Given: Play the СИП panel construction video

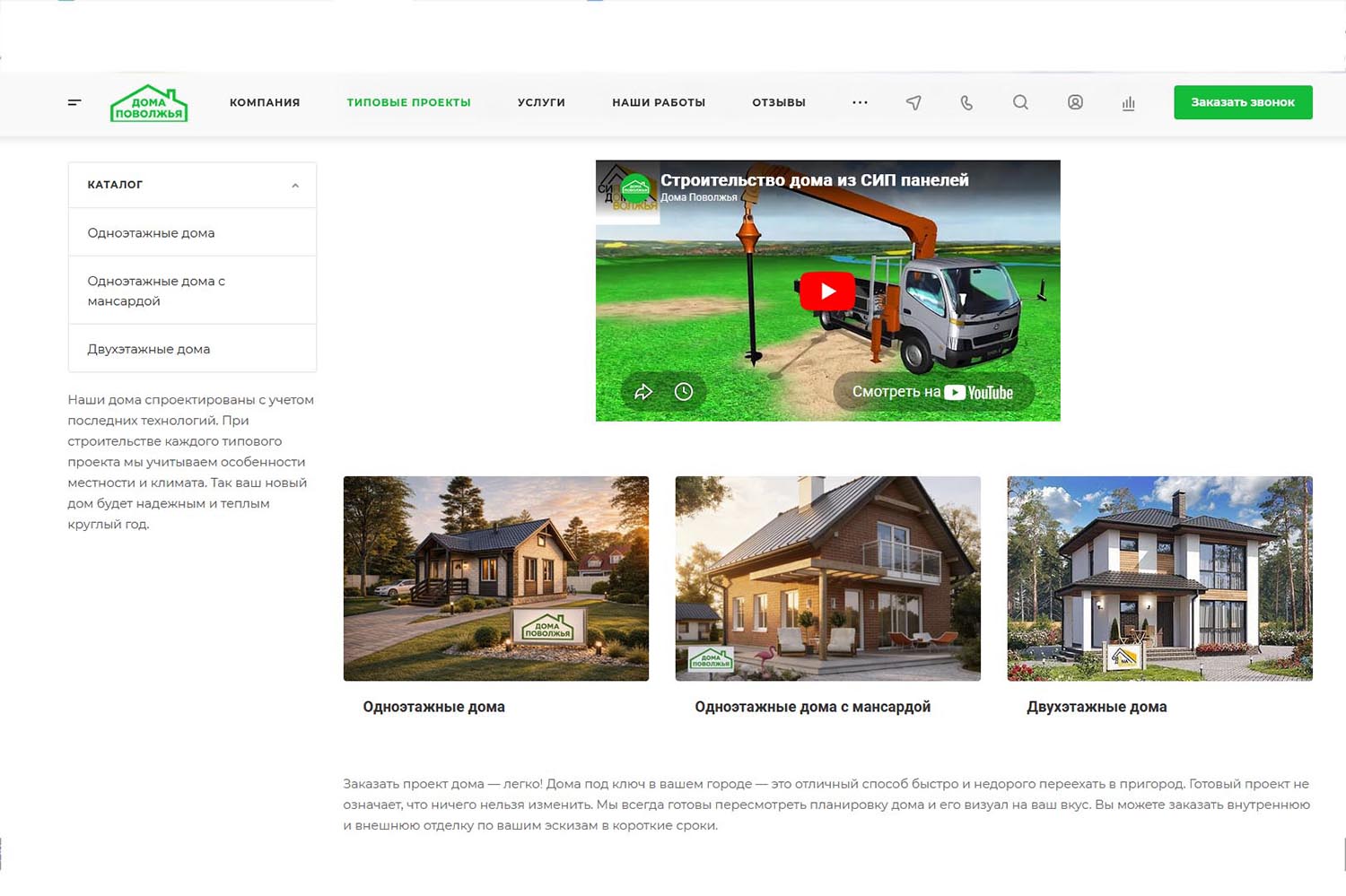Looking at the screenshot, I should pos(827,291).
